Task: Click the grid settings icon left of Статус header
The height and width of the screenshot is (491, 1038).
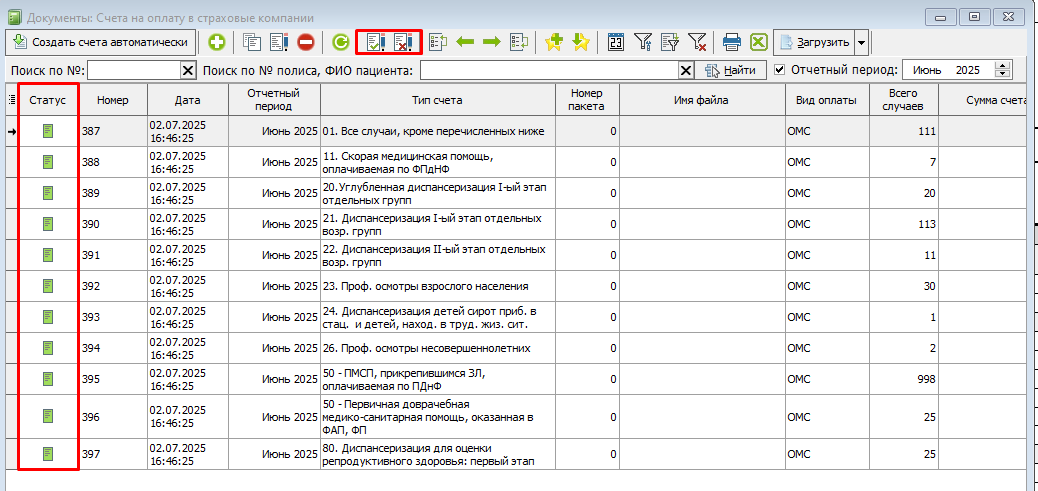Action: (11, 100)
